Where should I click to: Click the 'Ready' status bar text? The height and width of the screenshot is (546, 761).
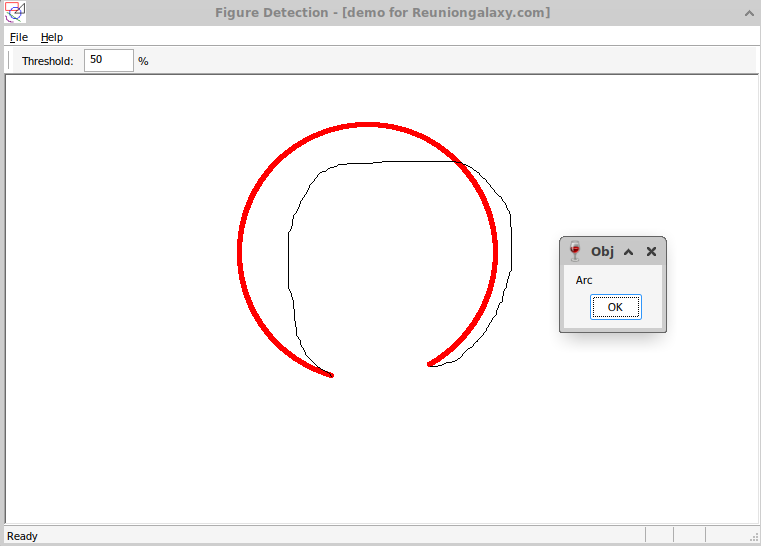point(22,536)
